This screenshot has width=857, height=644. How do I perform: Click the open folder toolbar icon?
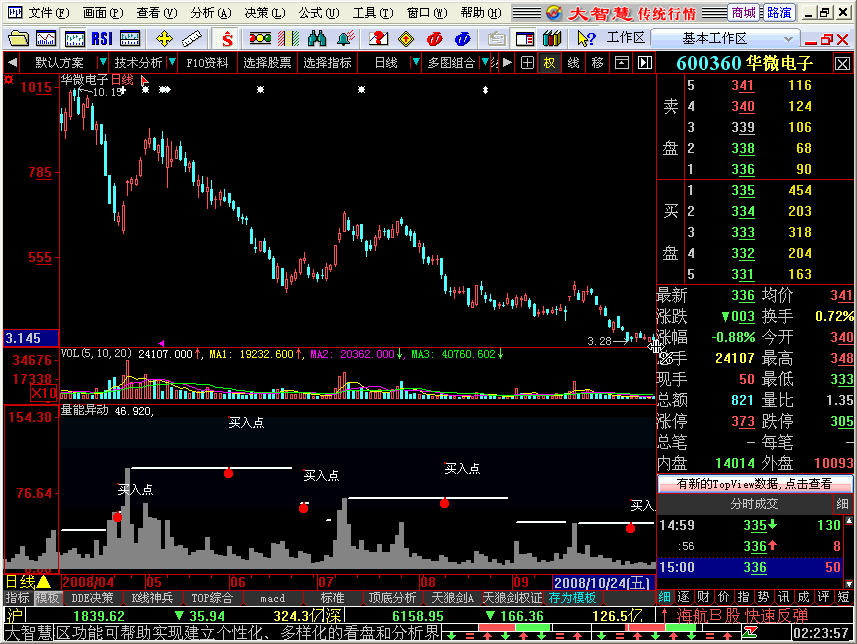[x=18, y=39]
